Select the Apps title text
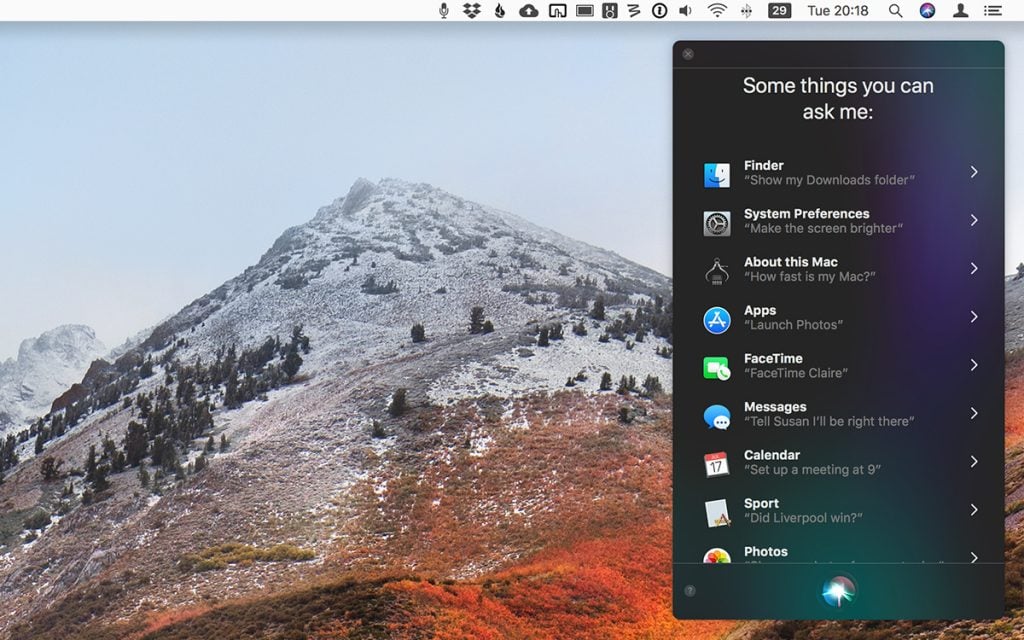This screenshot has height=640, width=1024. tap(760, 310)
